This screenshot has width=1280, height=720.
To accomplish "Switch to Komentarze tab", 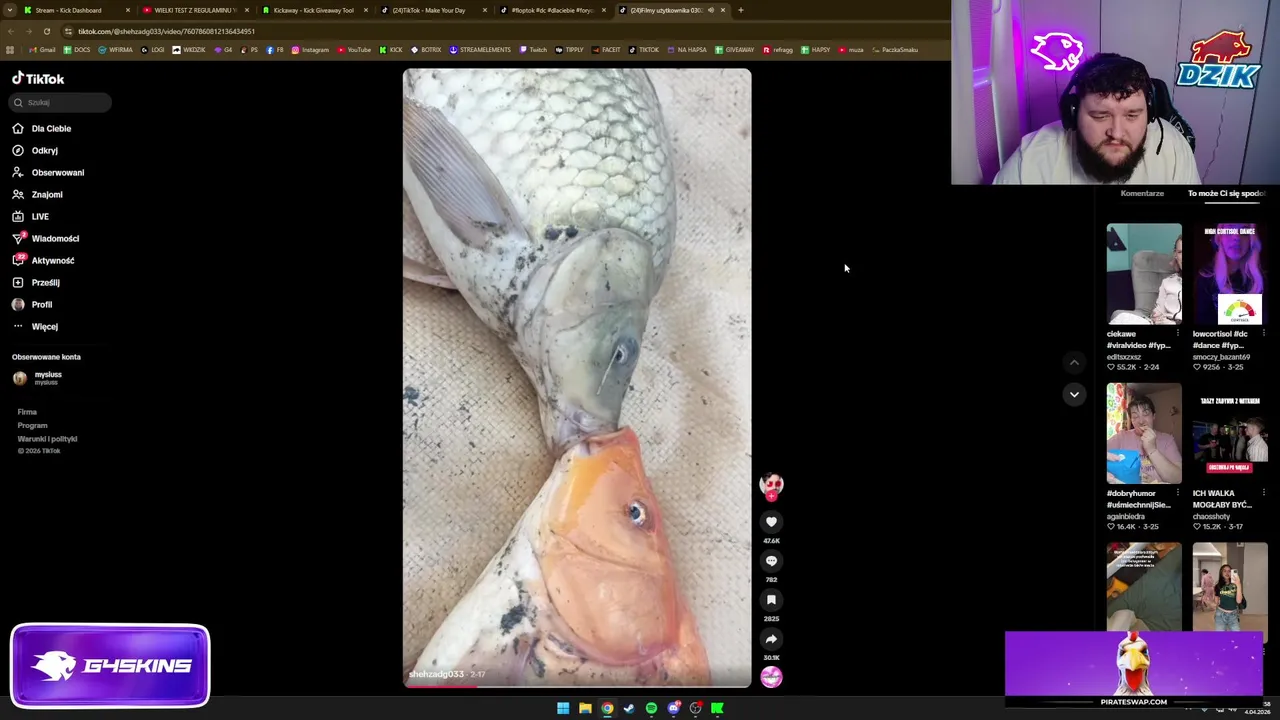I will (x=1142, y=193).
